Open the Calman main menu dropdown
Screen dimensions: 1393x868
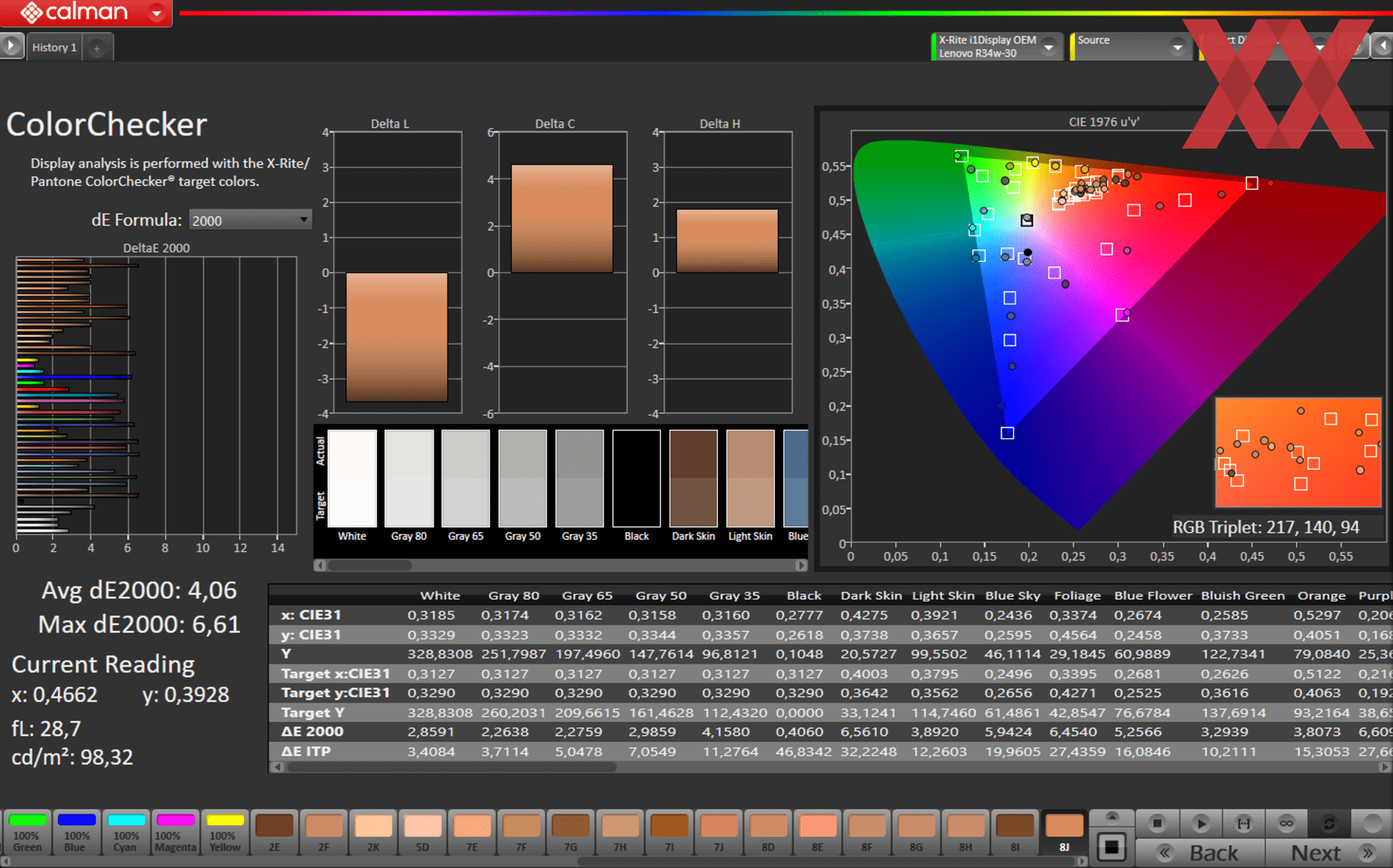click(156, 12)
